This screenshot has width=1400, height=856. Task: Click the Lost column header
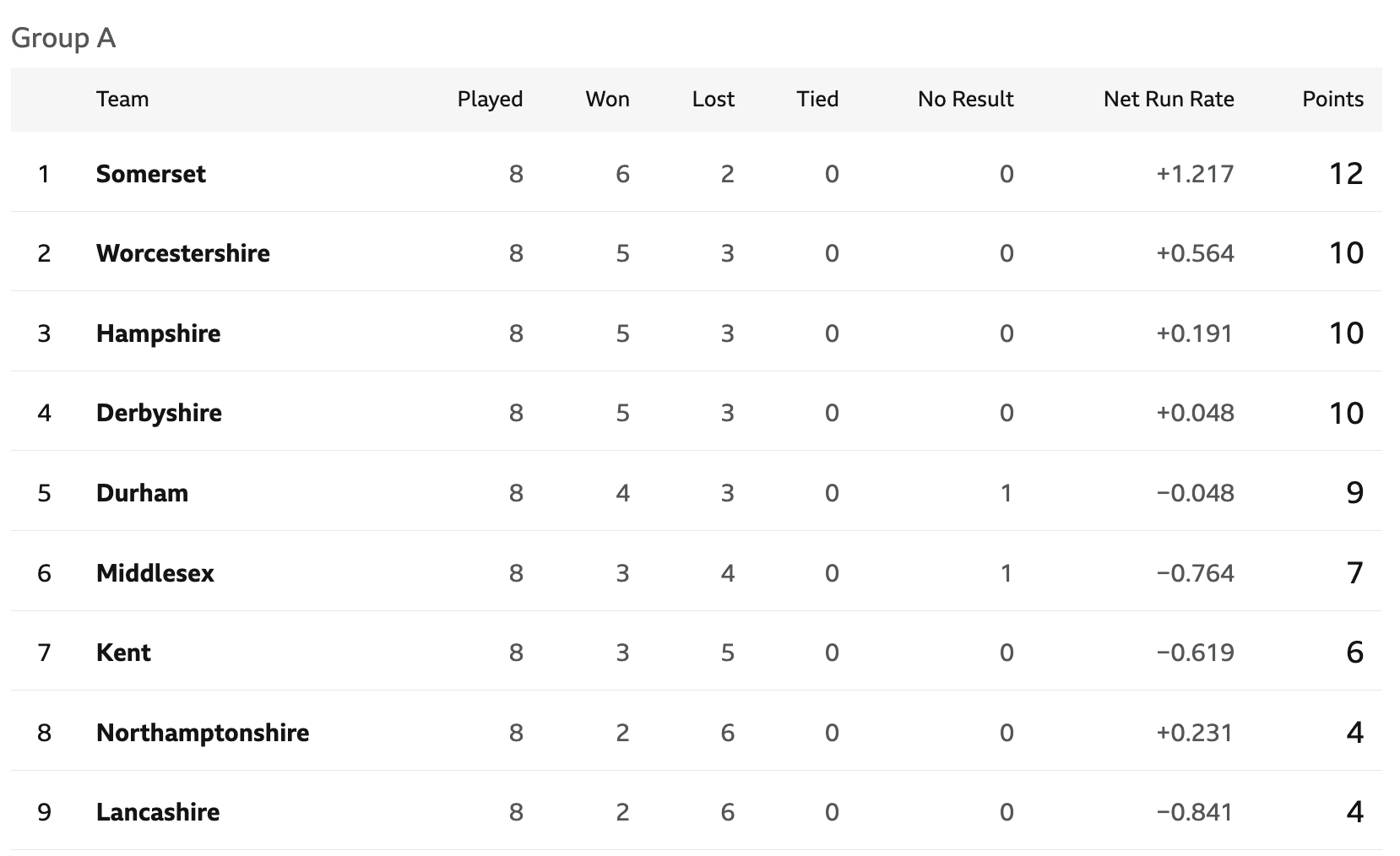713,99
